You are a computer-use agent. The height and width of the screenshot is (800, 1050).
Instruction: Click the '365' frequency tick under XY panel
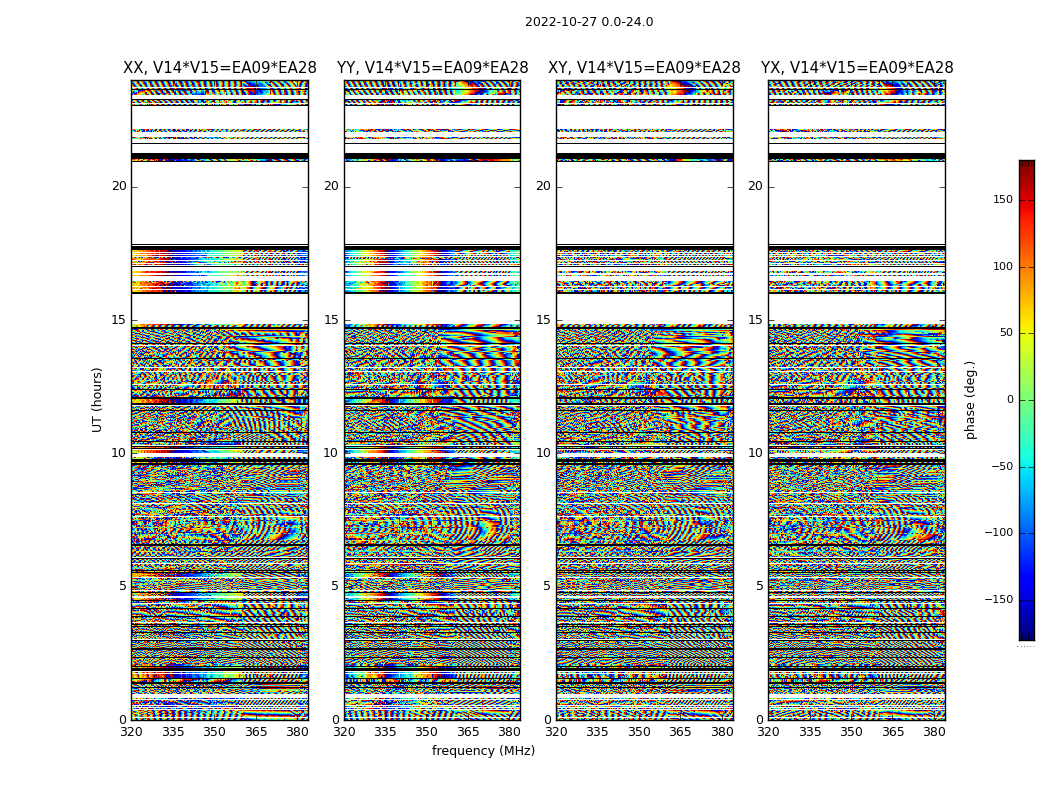point(680,732)
